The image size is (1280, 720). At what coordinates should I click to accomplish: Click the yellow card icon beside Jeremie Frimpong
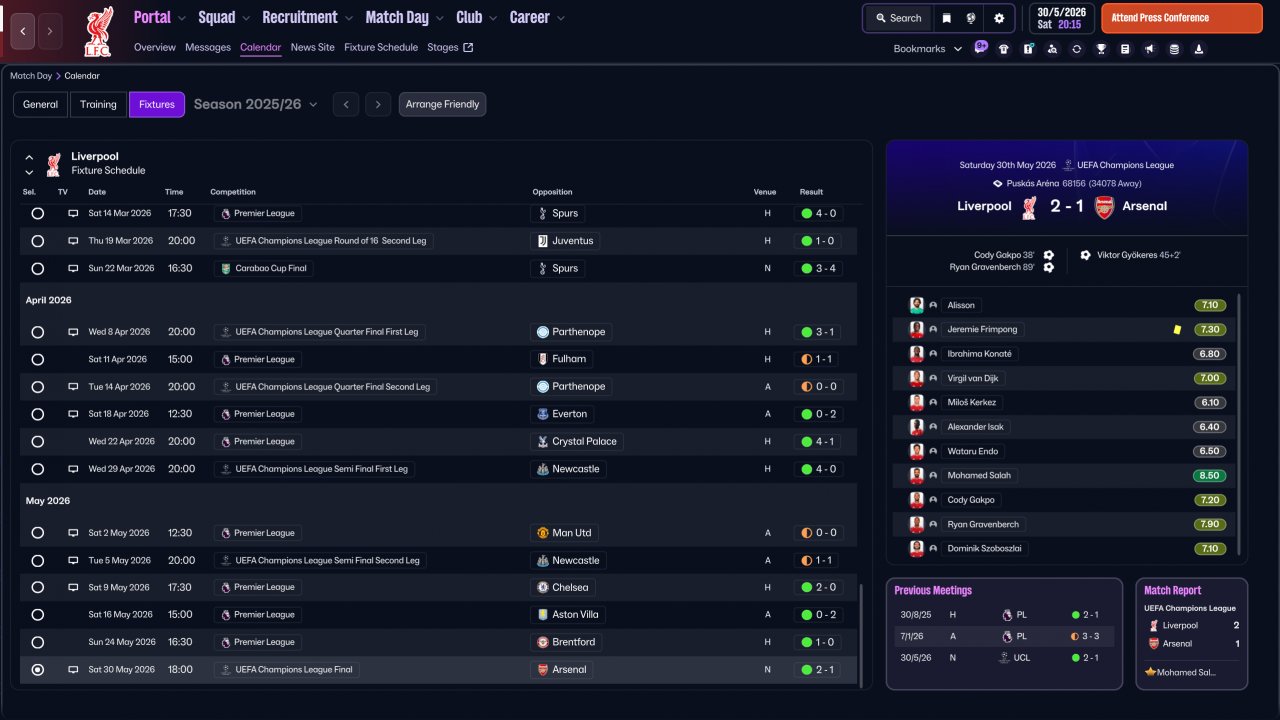pyautogui.click(x=1178, y=329)
